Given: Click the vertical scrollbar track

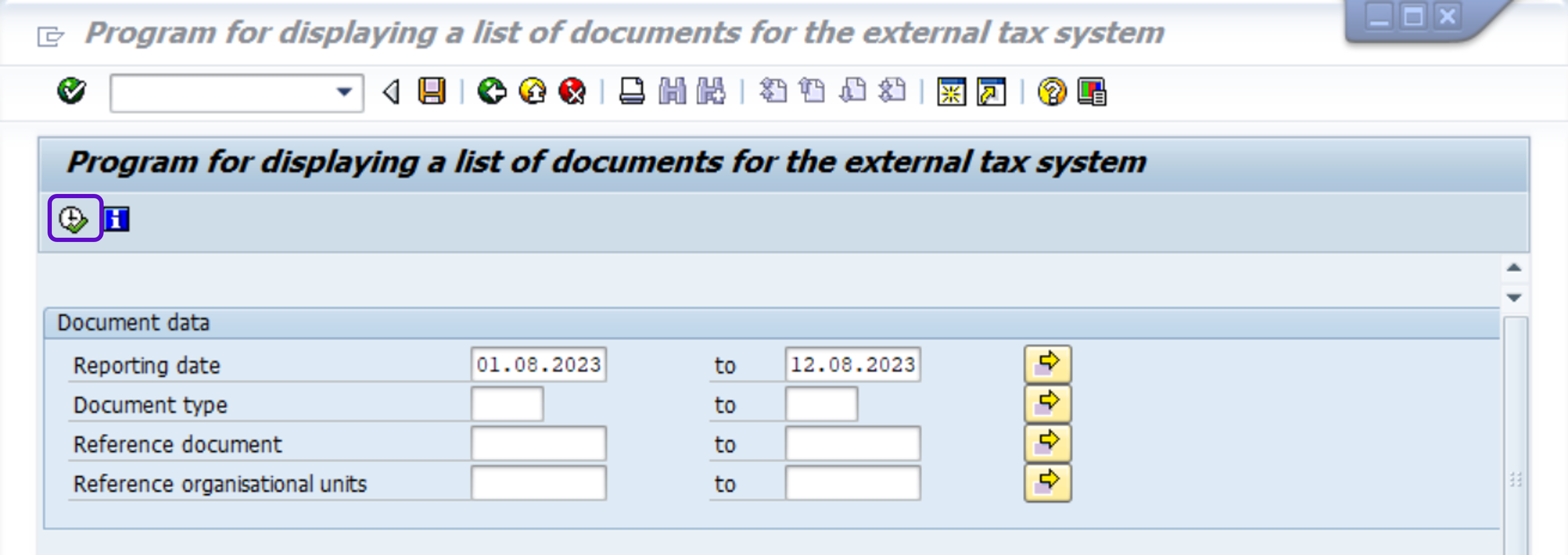Looking at the screenshot, I should [1515, 435].
